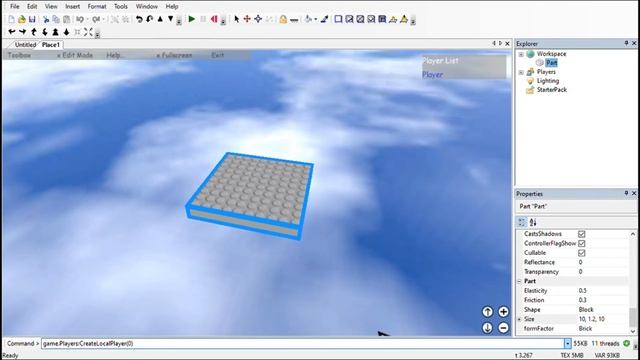
Task: Click the red Reset icon beside Play
Action: [x=214, y=19]
